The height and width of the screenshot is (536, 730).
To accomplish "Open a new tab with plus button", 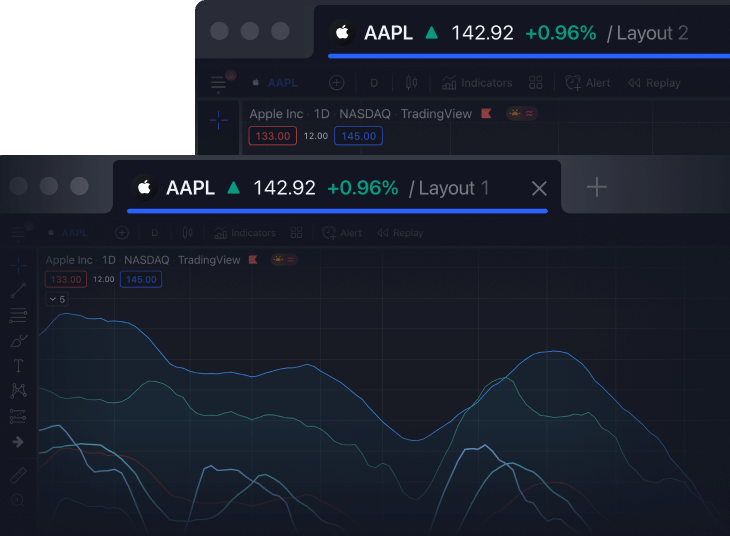I will [596, 187].
